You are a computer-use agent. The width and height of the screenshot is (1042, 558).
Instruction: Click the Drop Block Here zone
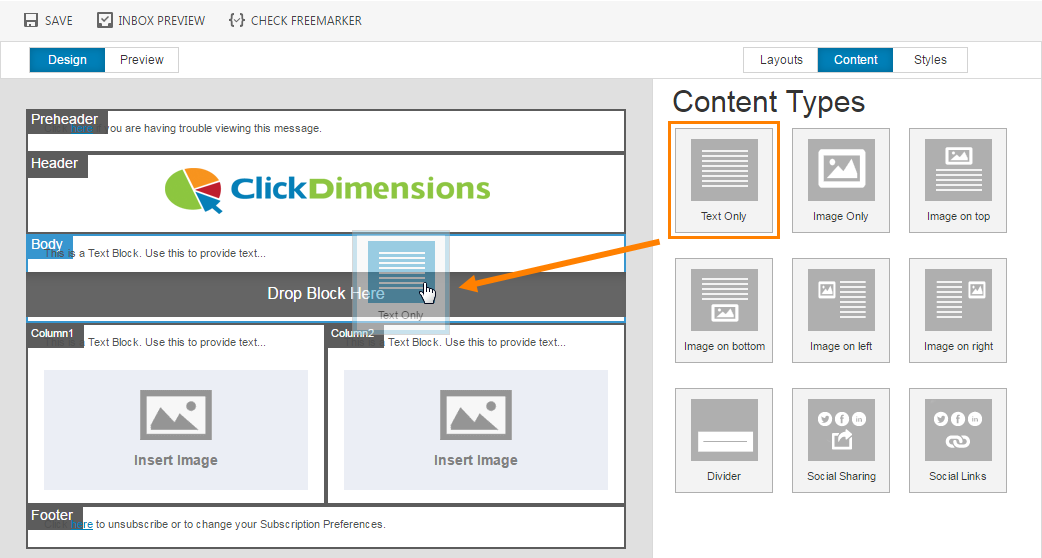coord(326,294)
